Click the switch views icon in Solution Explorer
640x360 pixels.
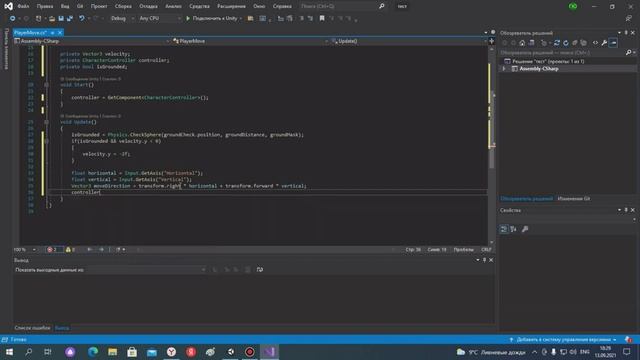tap(531, 43)
